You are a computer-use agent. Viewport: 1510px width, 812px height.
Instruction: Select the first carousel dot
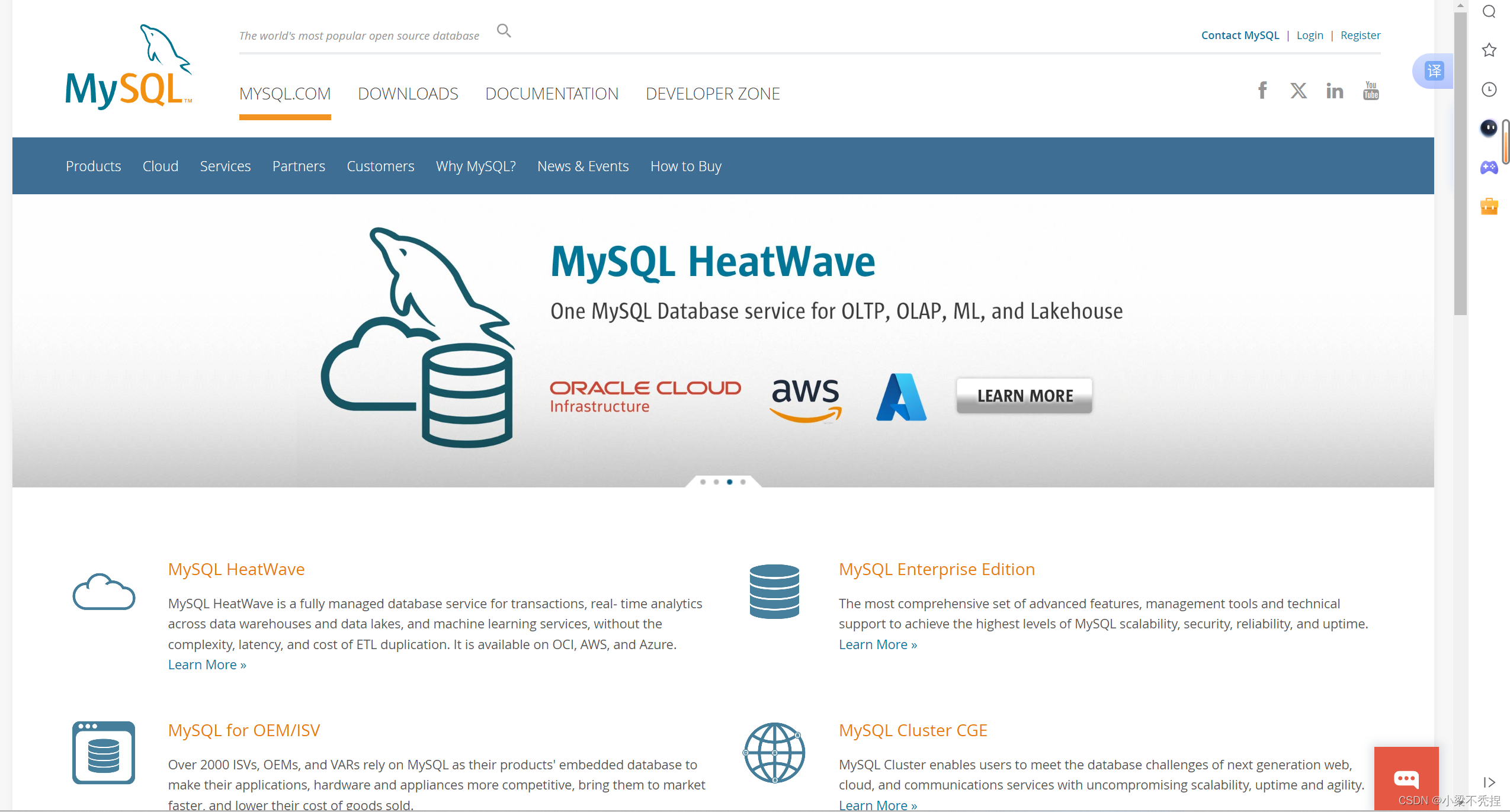(703, 482)
